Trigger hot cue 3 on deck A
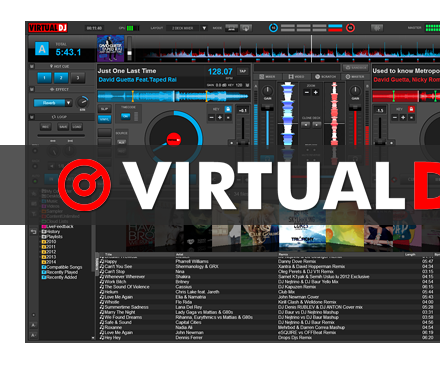 point(78,78)
